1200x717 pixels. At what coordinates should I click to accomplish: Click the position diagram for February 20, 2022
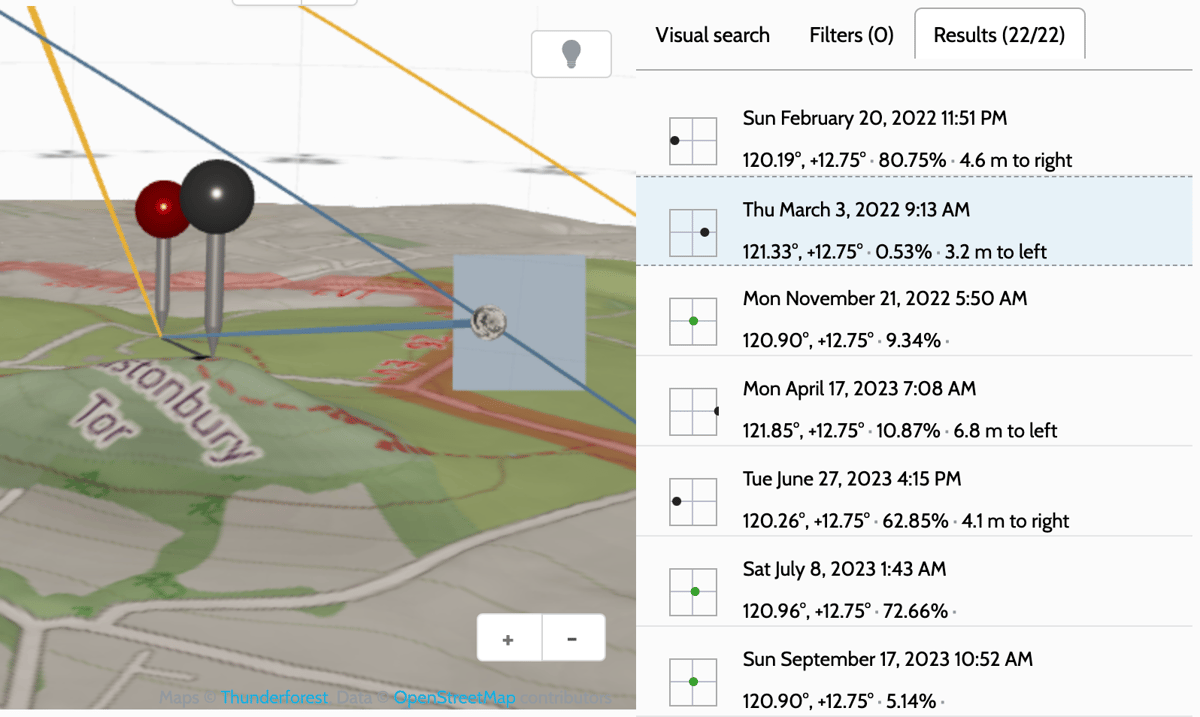(x=693, y=140)
